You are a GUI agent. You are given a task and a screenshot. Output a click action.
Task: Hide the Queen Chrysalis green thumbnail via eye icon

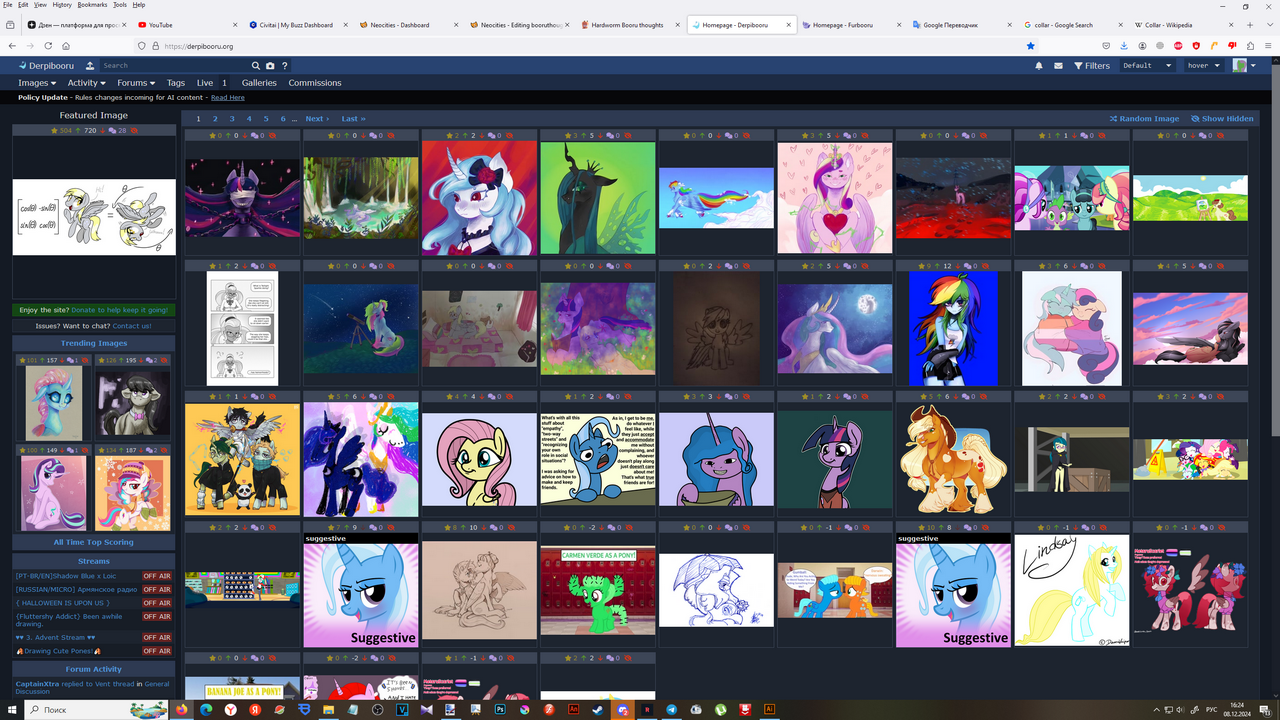click(x=629, y=135)
